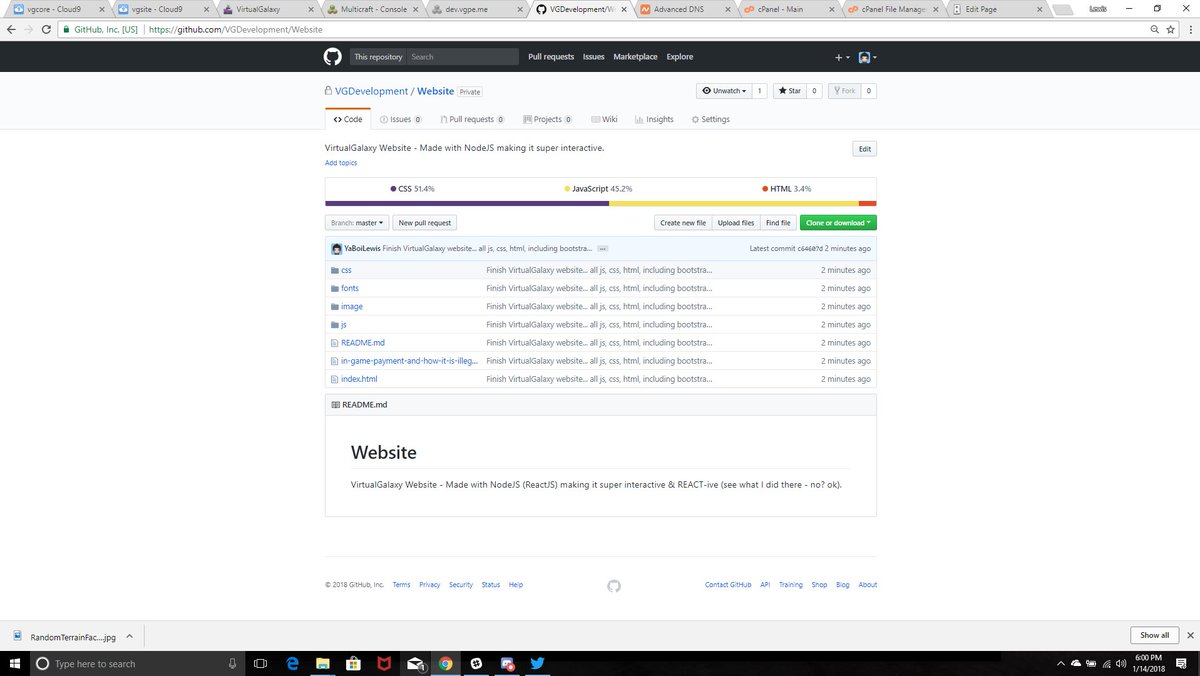
Task: Switch to the Insights tab
Action: pyautogui.click(x=654, y=119)
